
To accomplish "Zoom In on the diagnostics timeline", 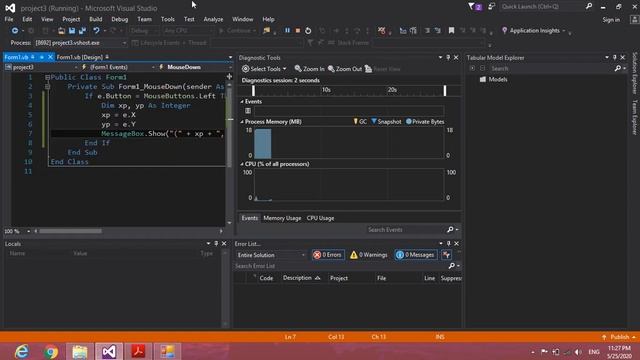I will (309, 69).
